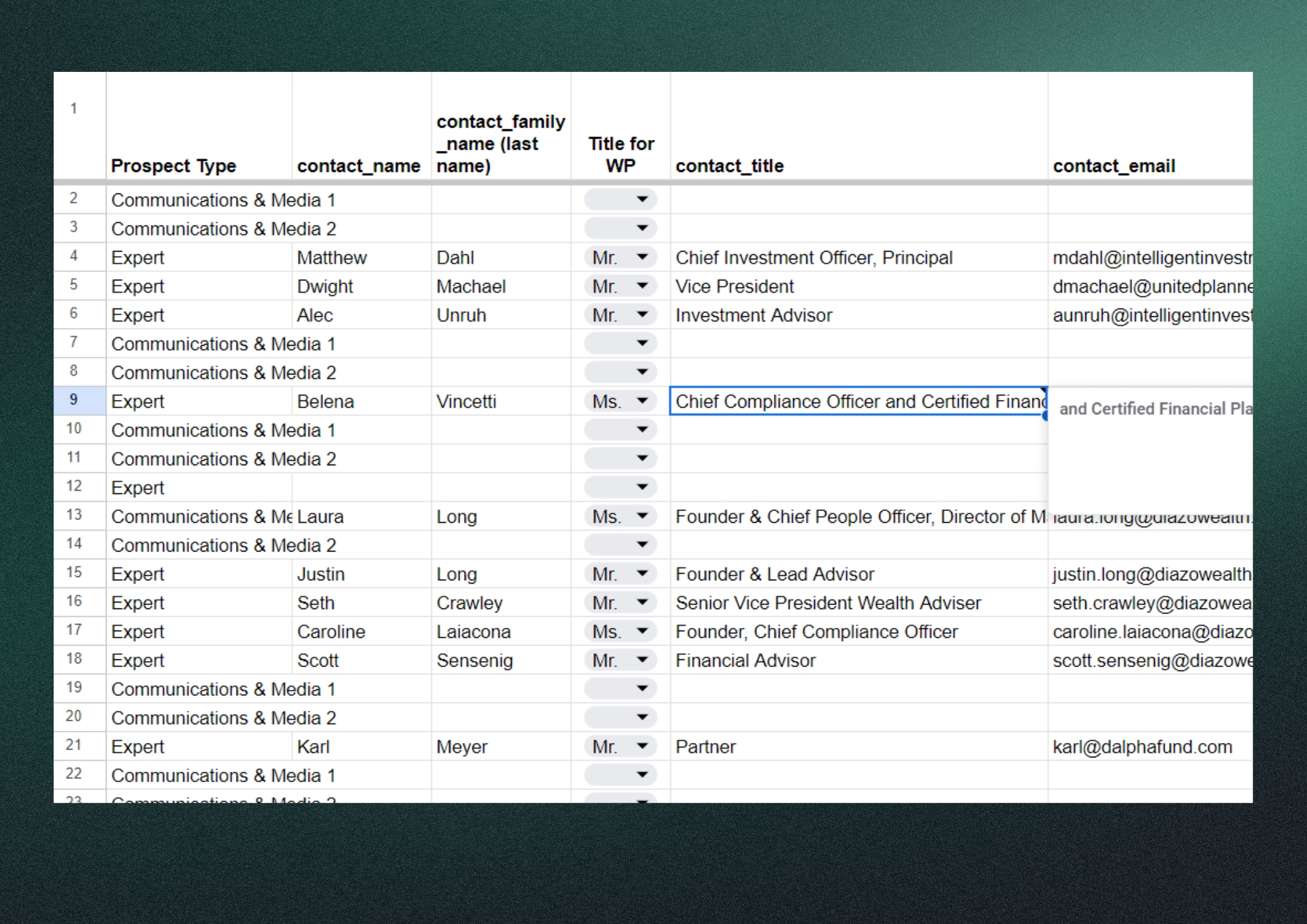The image size is (1307, 924).
Task: Open Title for WP dropdown in row 12
Action: click(x=642, y=487)
